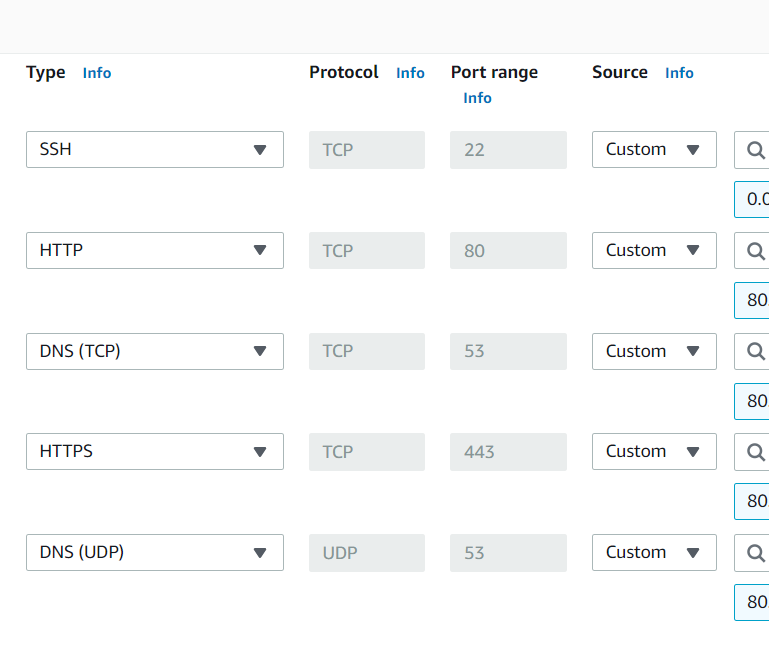Open Source Custom dropdown for HTTP rule
The height and width of the screenshot is (647, 769).
pos(654,250)
